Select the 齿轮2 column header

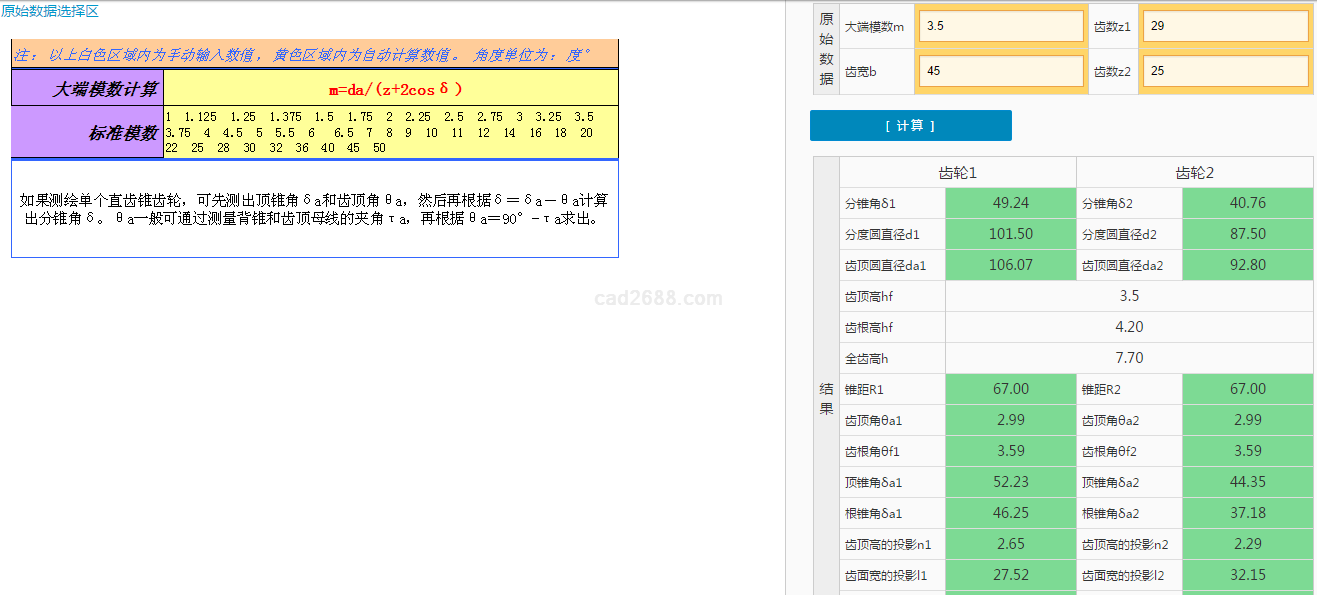click(x=1194, y=173)
